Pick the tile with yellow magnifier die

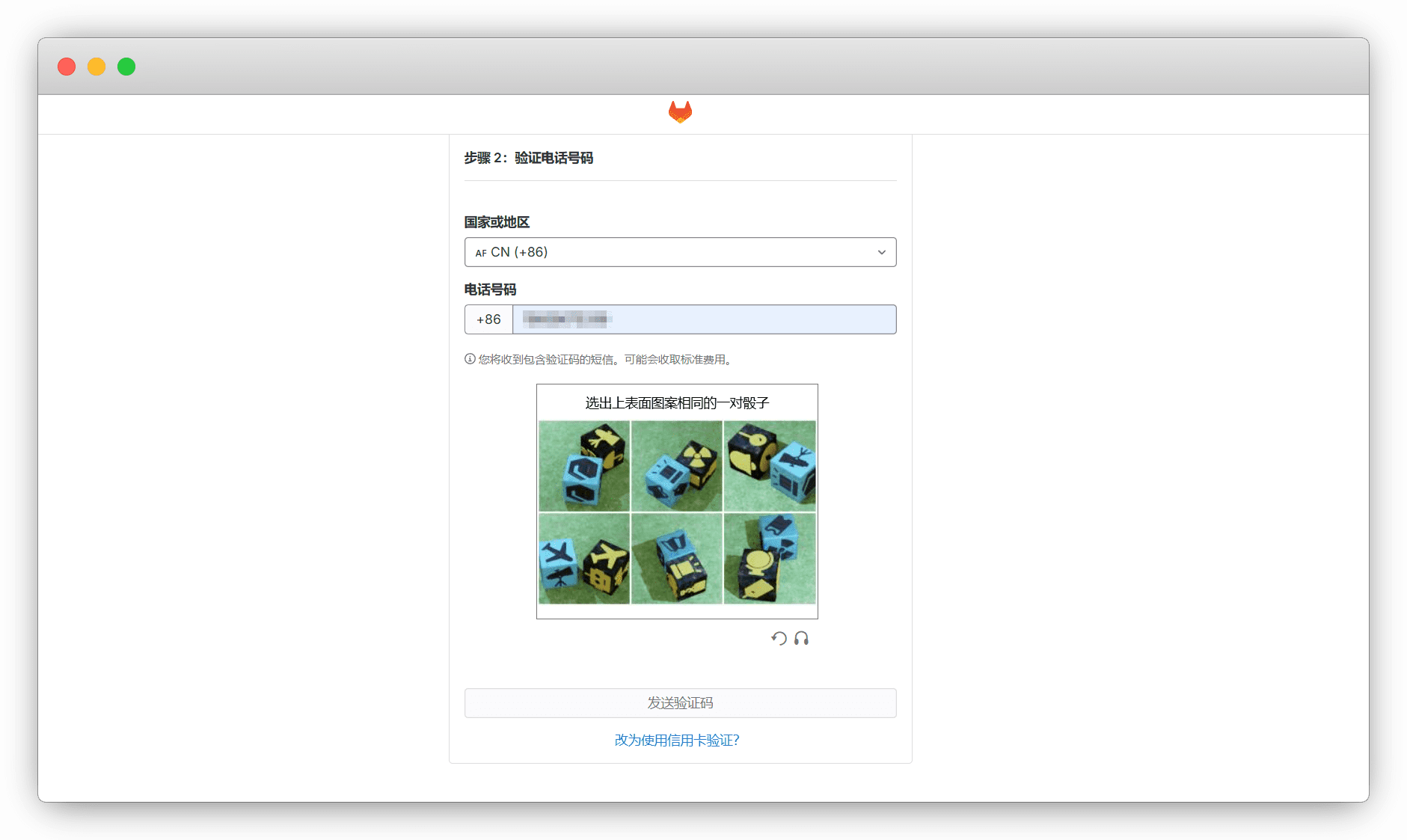click(769, 465)
